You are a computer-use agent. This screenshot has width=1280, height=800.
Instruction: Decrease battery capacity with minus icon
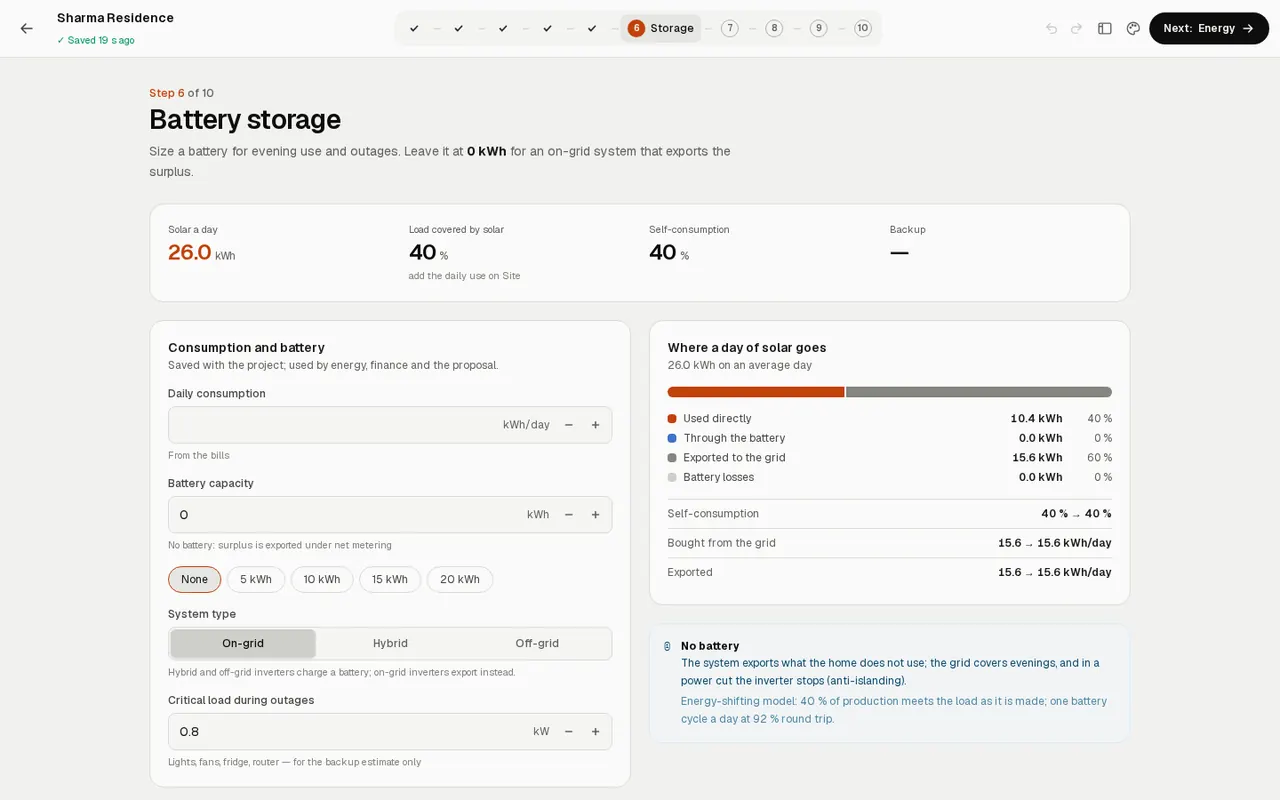[569, 515]
